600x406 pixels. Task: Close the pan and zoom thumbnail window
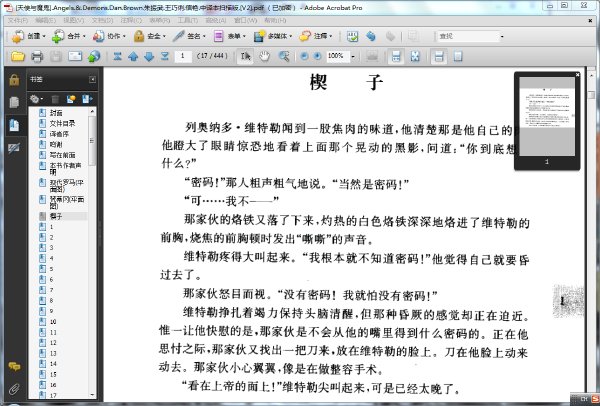pyautogui.click(x=577, y=75)
